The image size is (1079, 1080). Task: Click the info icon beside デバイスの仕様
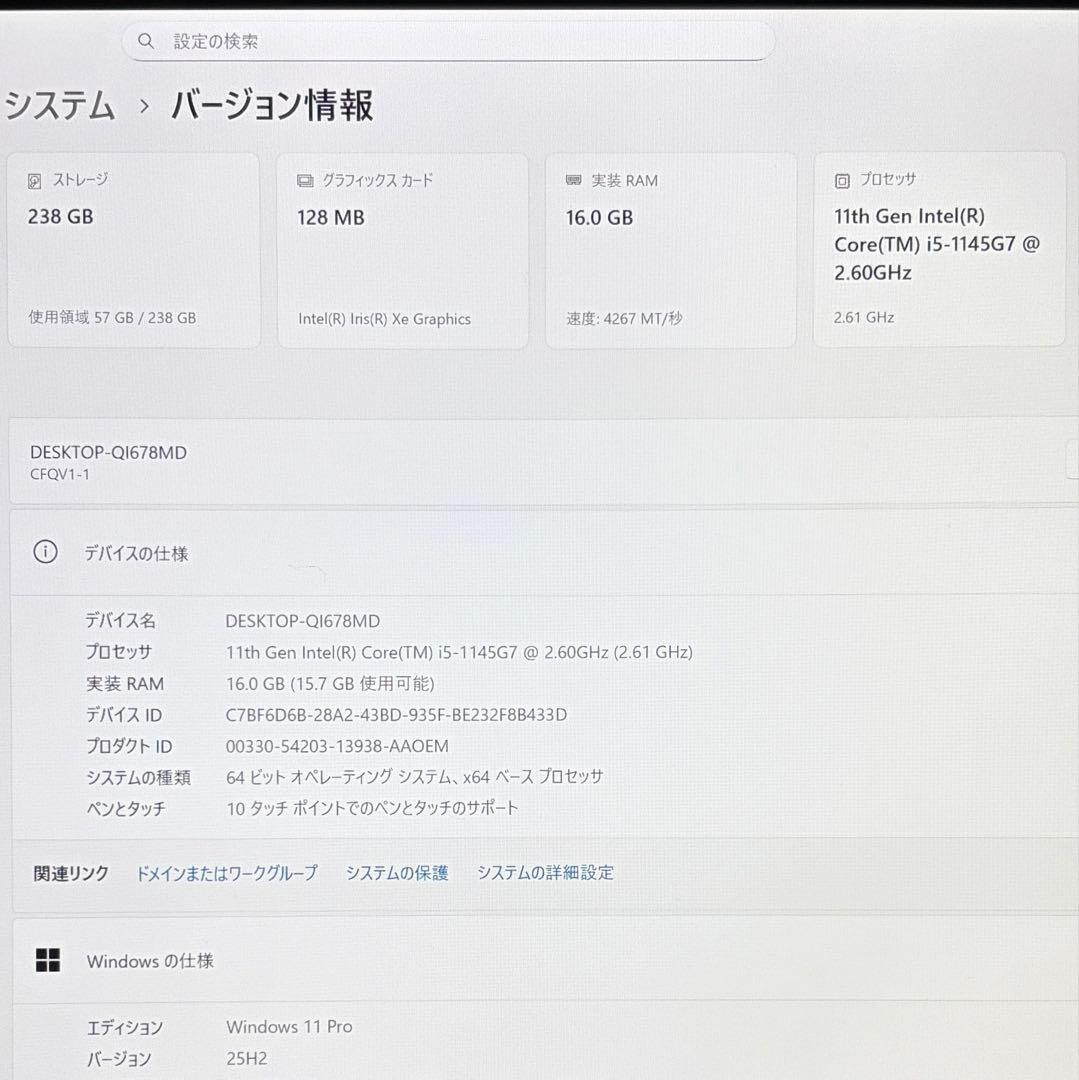[x=44, y=553]
